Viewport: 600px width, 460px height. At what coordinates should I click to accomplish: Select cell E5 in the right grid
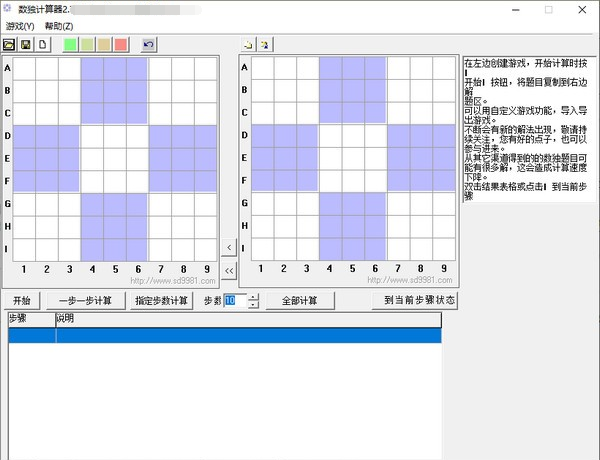(x=353, y=158)
